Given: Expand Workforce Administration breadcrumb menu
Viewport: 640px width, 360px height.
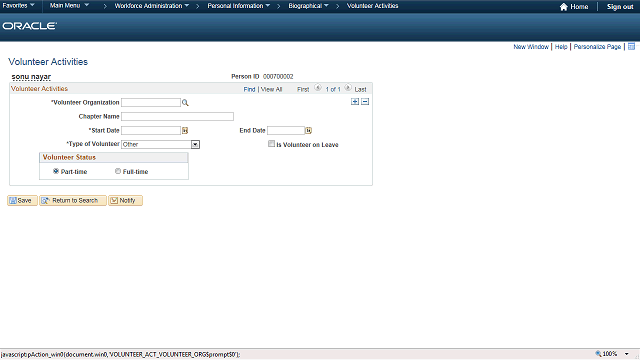Looking at the screenshot, I should (x=151, y=6).
